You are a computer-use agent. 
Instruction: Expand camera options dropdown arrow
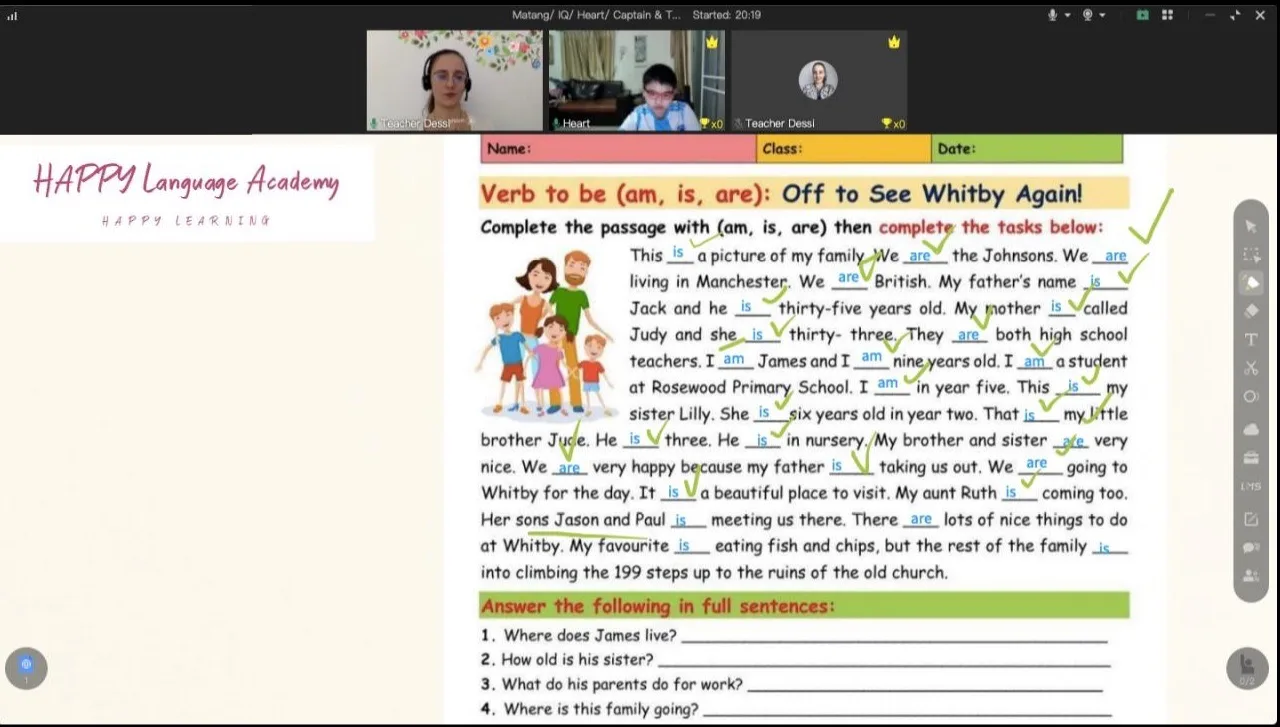(x=1102, y=15)
